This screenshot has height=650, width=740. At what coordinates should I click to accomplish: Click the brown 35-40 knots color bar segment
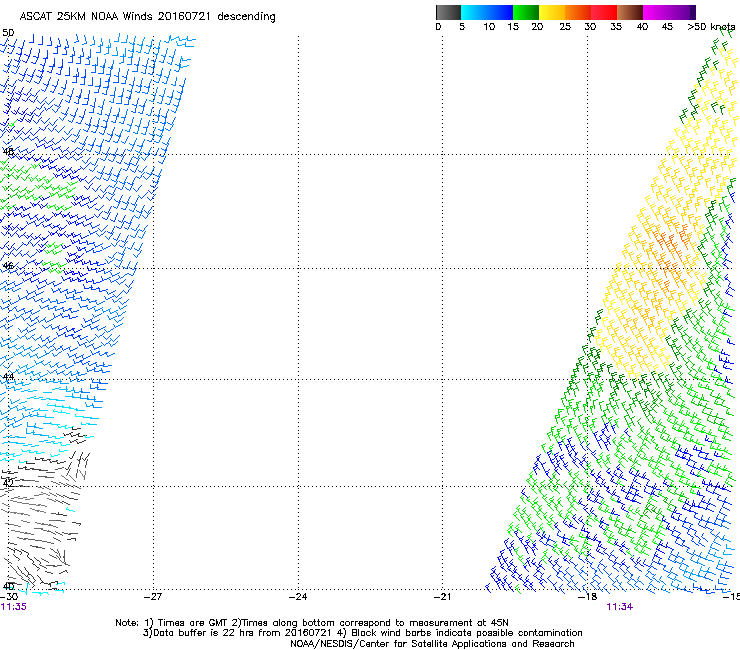point(630,12)
